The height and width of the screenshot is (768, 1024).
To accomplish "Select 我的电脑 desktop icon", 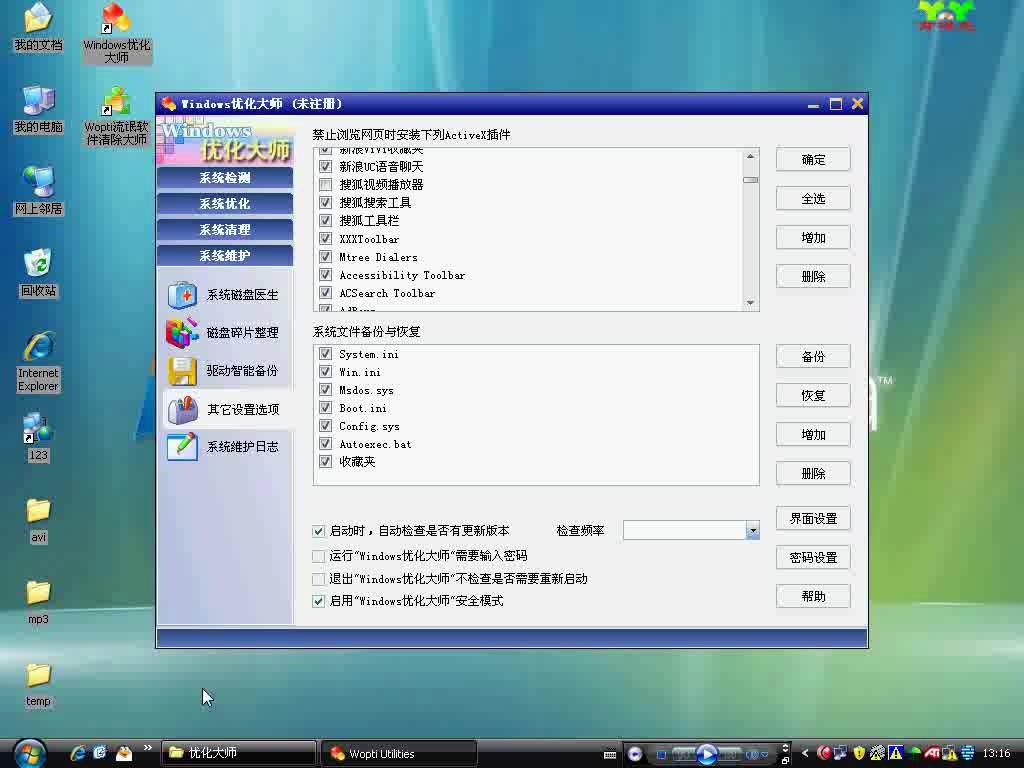I will click(39, 110).
